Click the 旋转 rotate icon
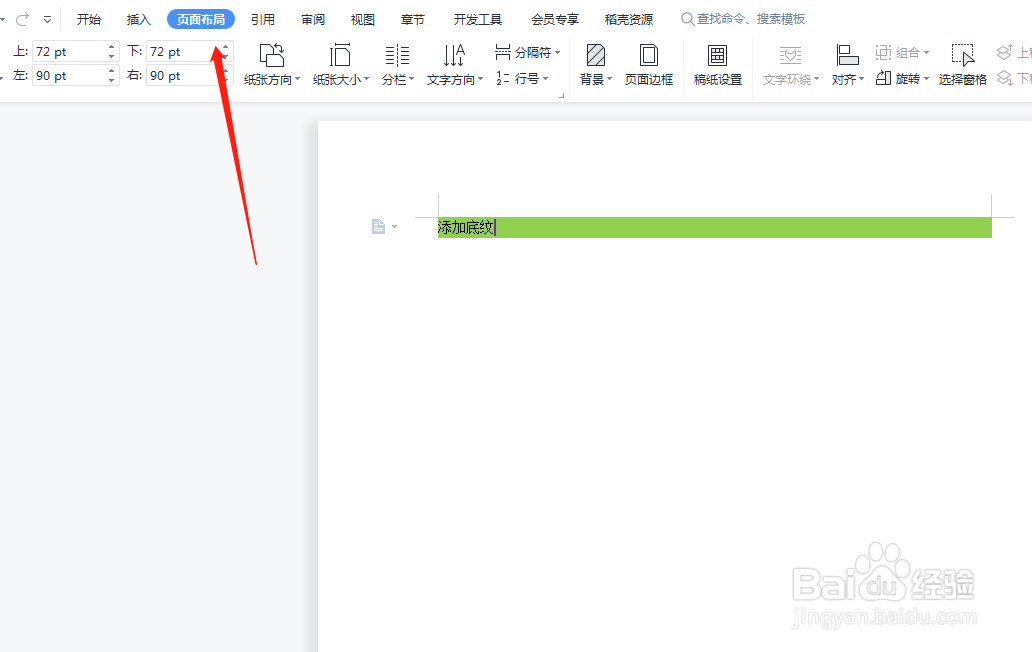This screenshot has width=1032, height=652. tap(883, 78)
